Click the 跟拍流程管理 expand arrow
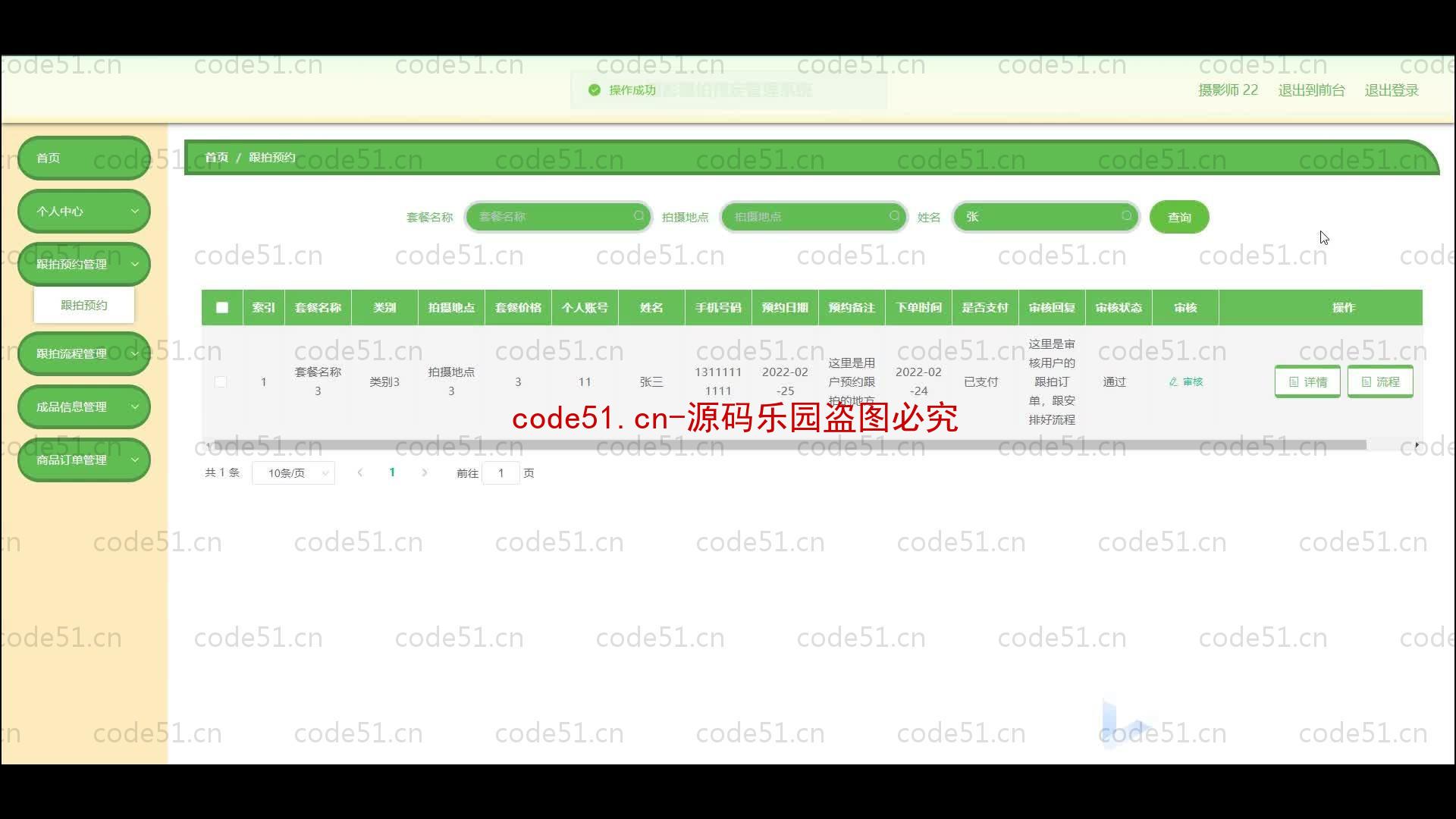 coord(135,353)
